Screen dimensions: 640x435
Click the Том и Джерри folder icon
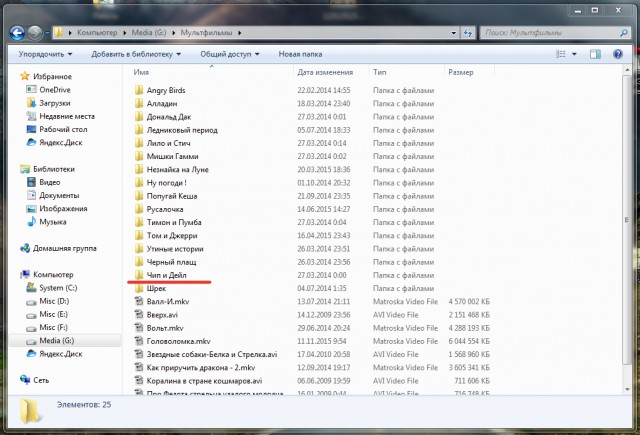click(x=139, y=235)
